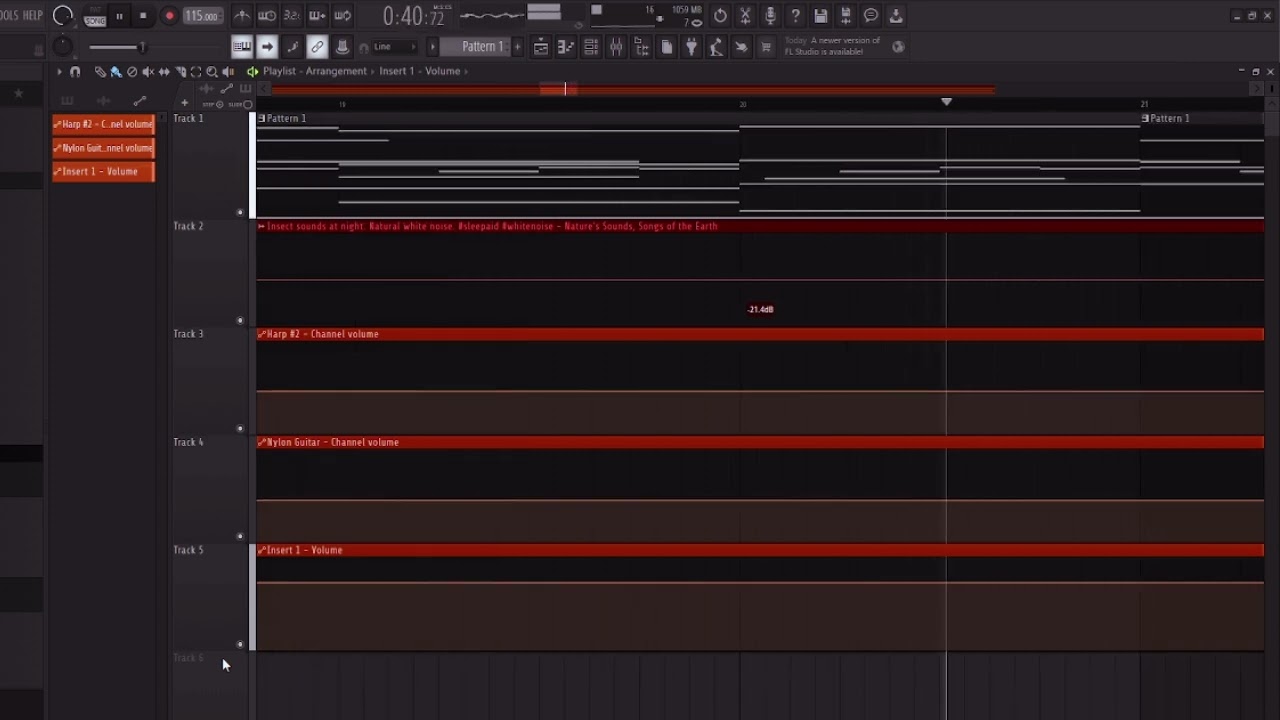Select Harp #2 volume clip in picker
The image size is (1280, 720).
[103, 124]
